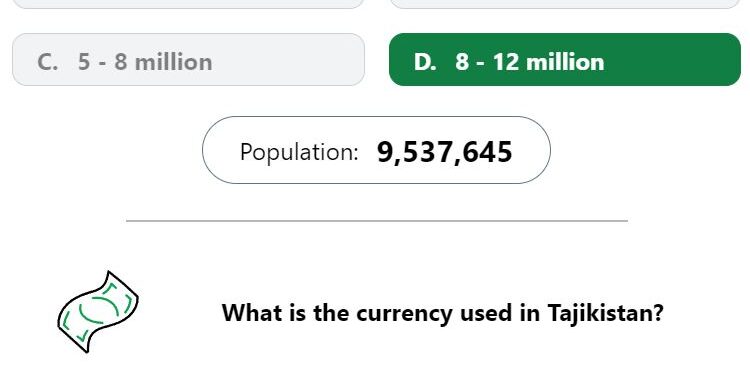Click the letter "C." in gray option

47,62
